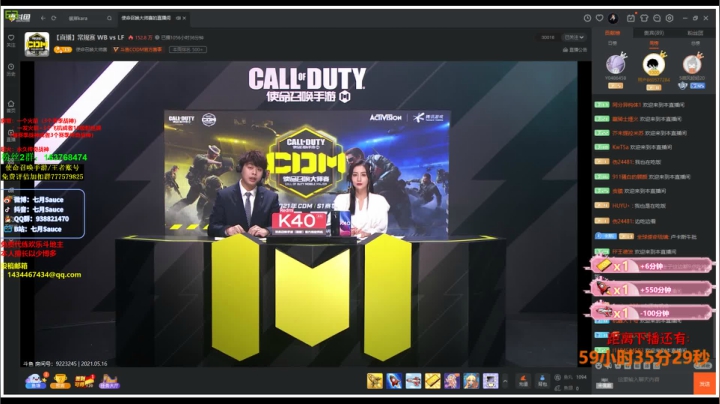Switch to the contribution ranking tab
Image resolution: width=720 pixels, height=404 pixels.
pyautogui.click(x=612, y=33)
